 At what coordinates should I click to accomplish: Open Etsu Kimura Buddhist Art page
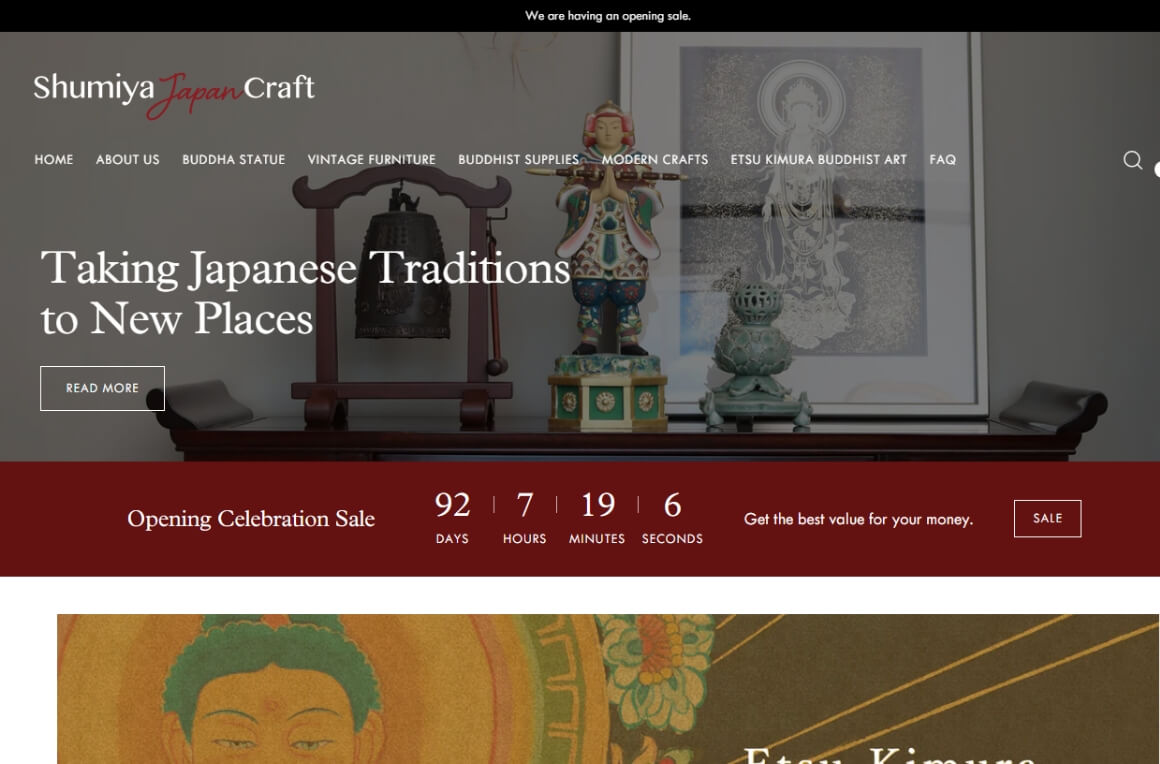[818, 160]
